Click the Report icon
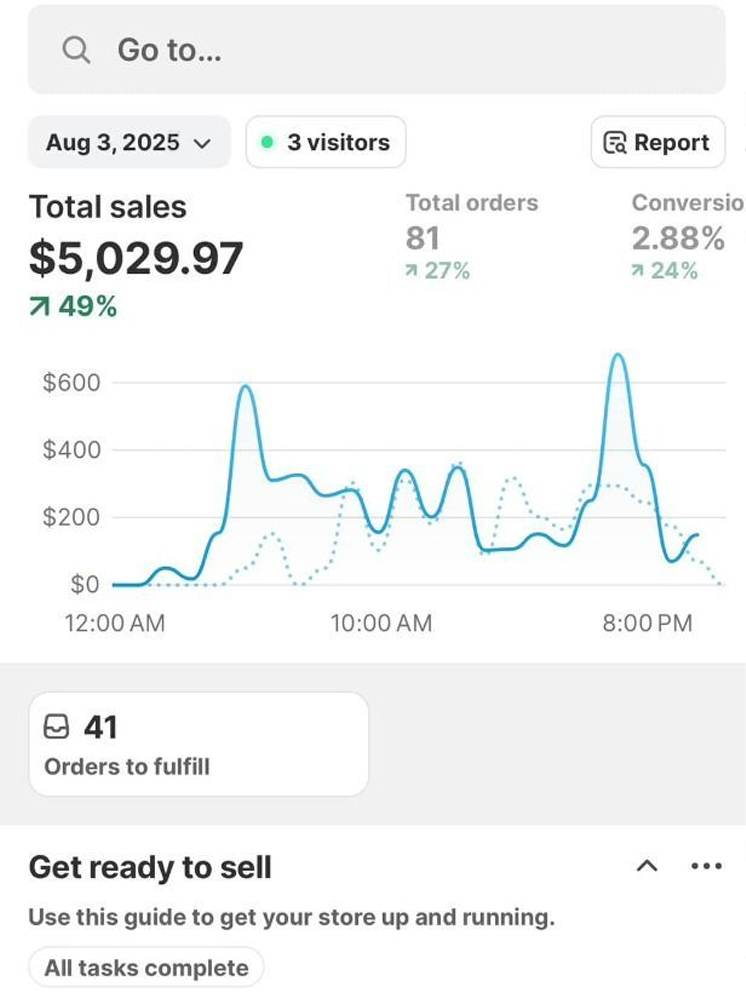 [x=615, y=143]
